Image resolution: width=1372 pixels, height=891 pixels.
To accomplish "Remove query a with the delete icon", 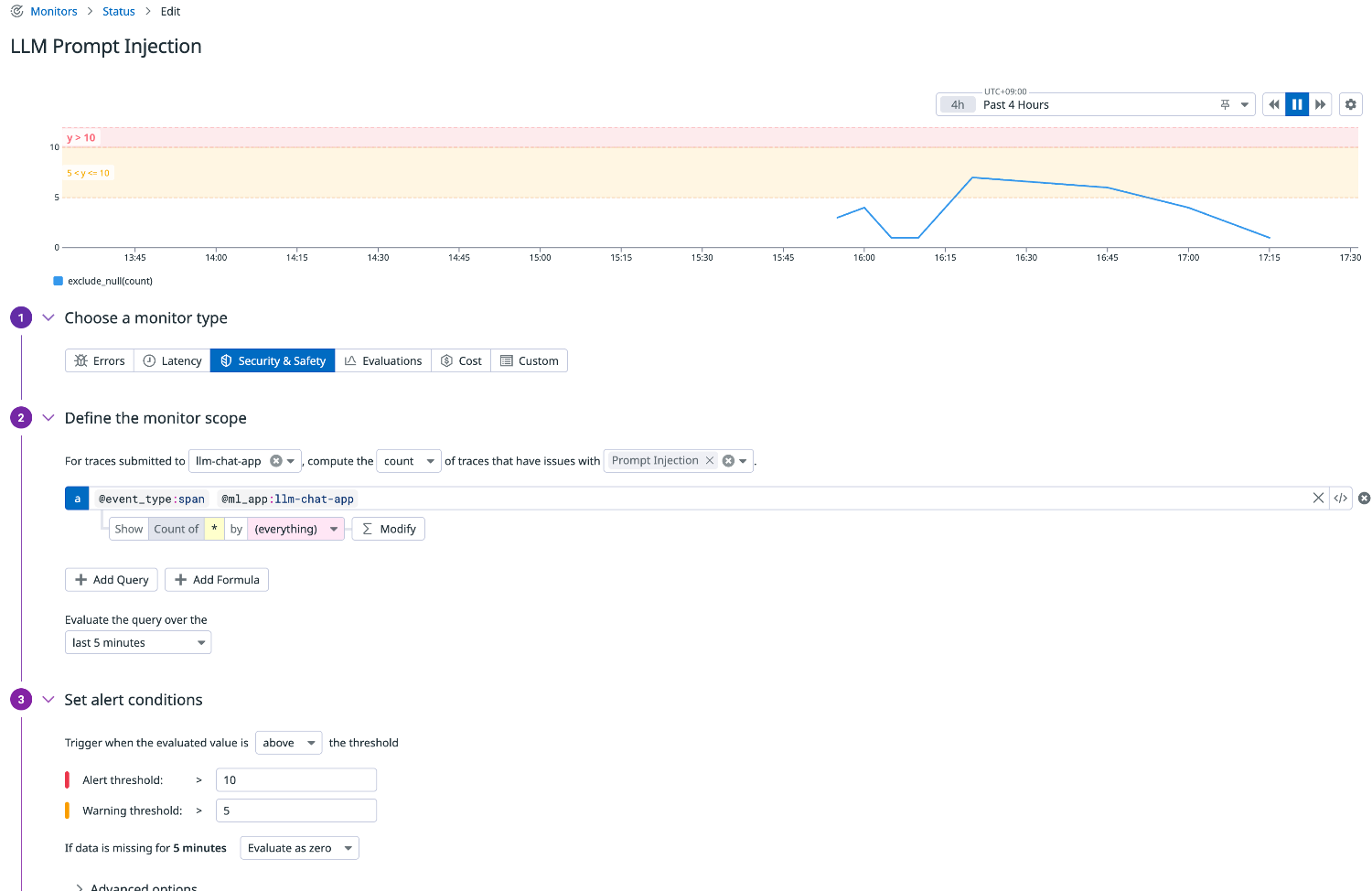I will [1364, 499].
